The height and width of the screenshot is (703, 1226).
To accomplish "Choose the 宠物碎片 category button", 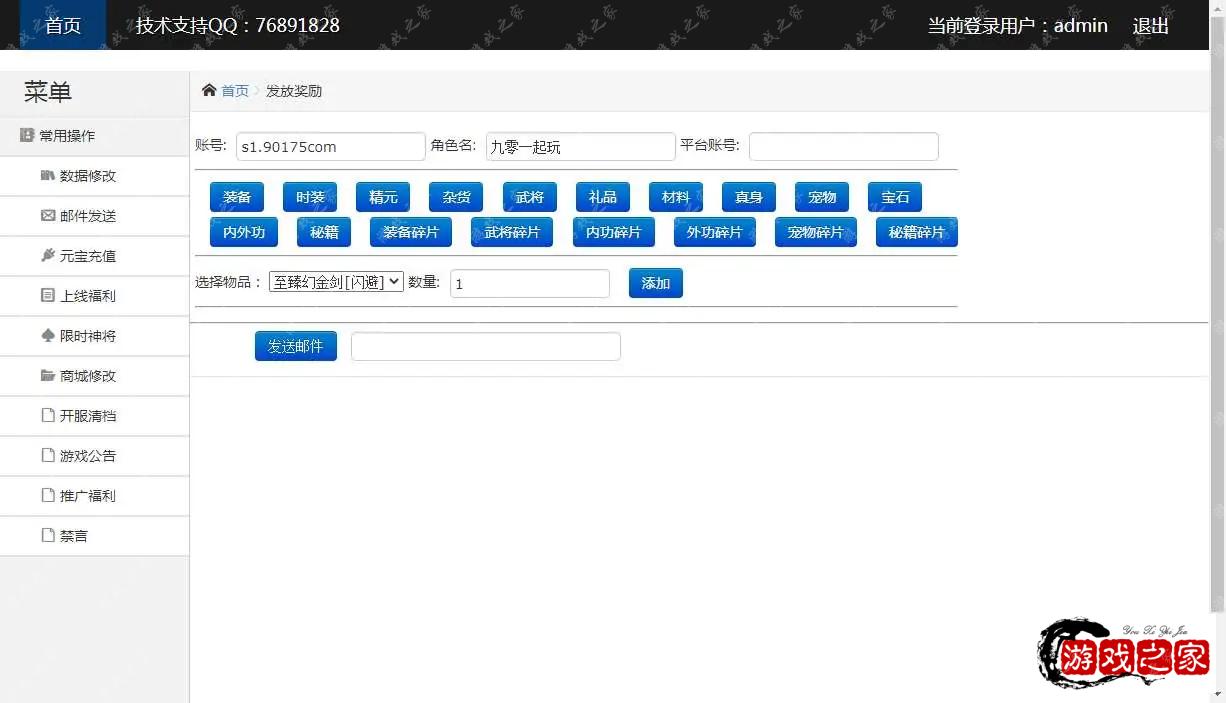I will (815, 232).
